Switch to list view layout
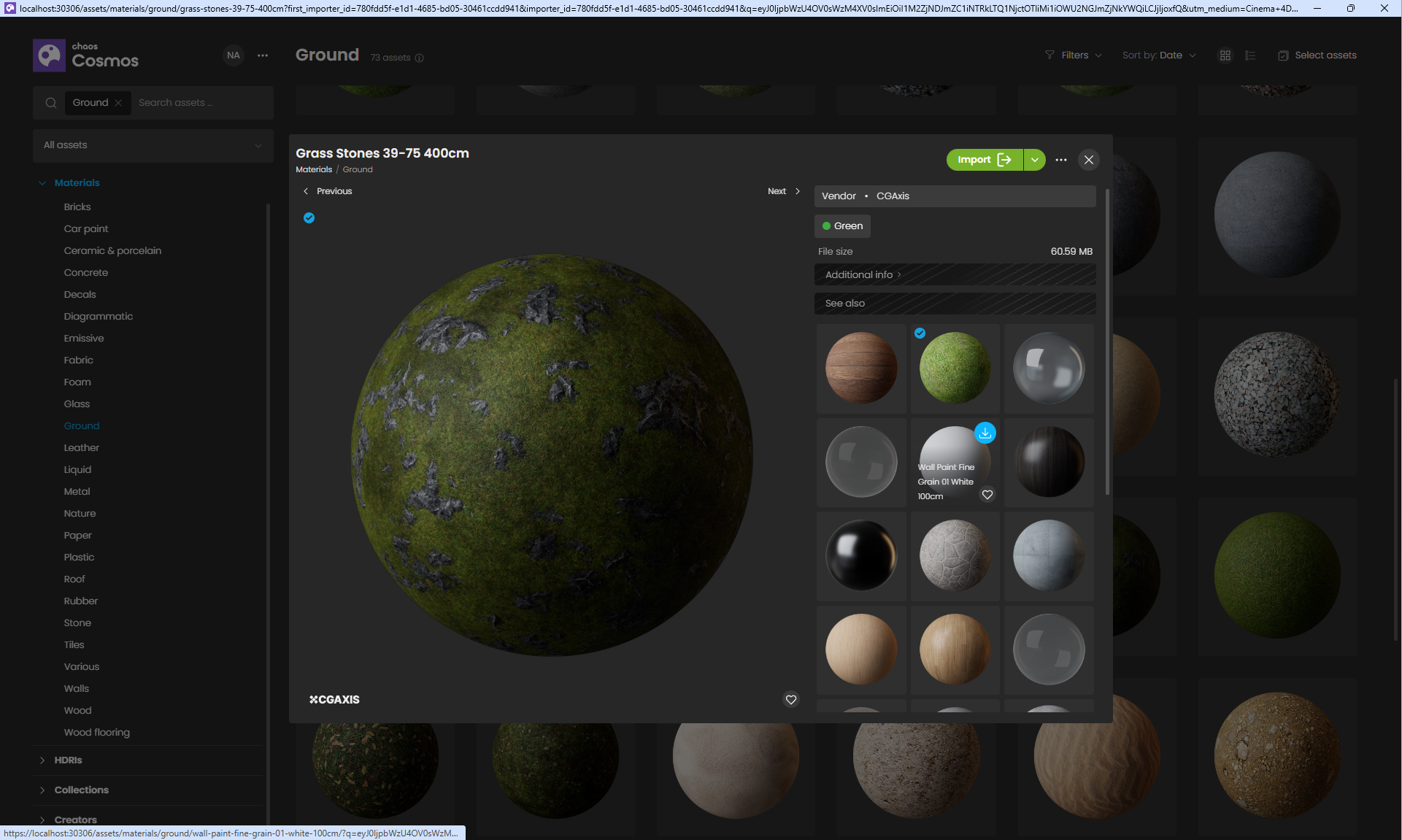 1250,55
